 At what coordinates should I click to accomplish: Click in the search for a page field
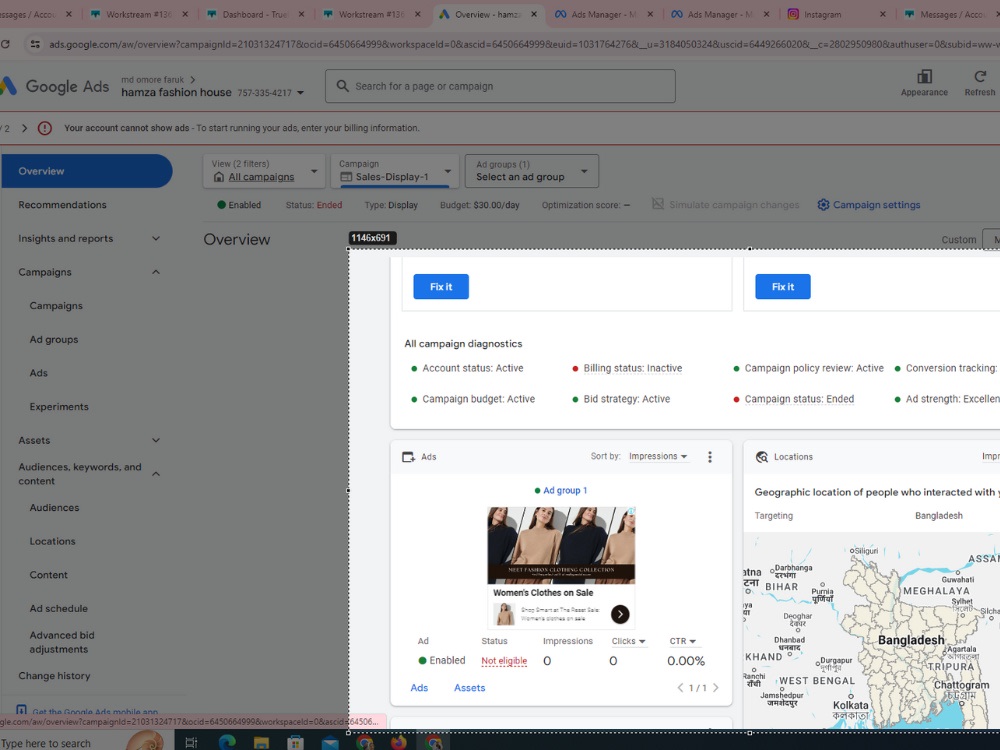click(x=500, y=86)
